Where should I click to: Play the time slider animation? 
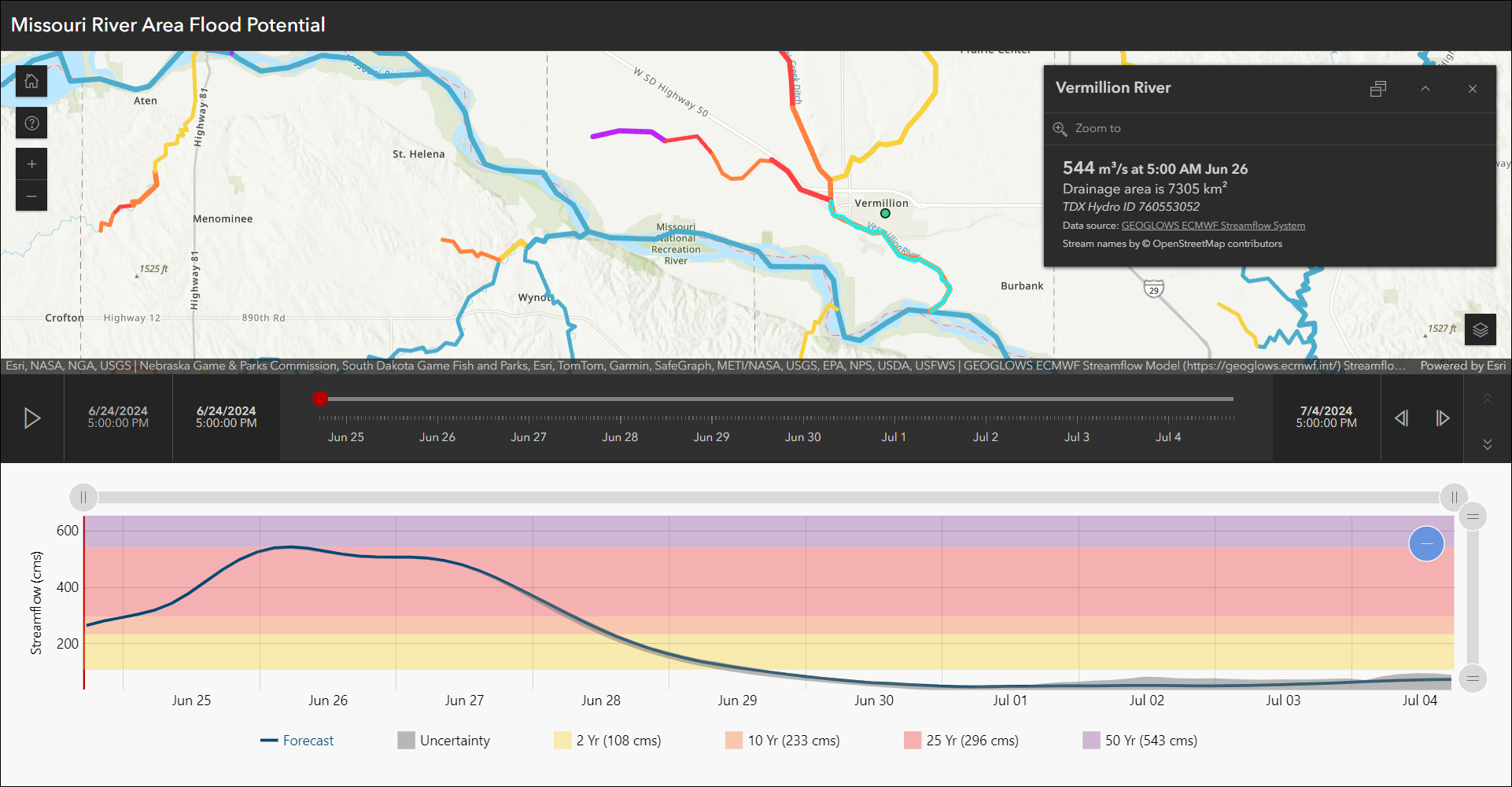(32, 418)
